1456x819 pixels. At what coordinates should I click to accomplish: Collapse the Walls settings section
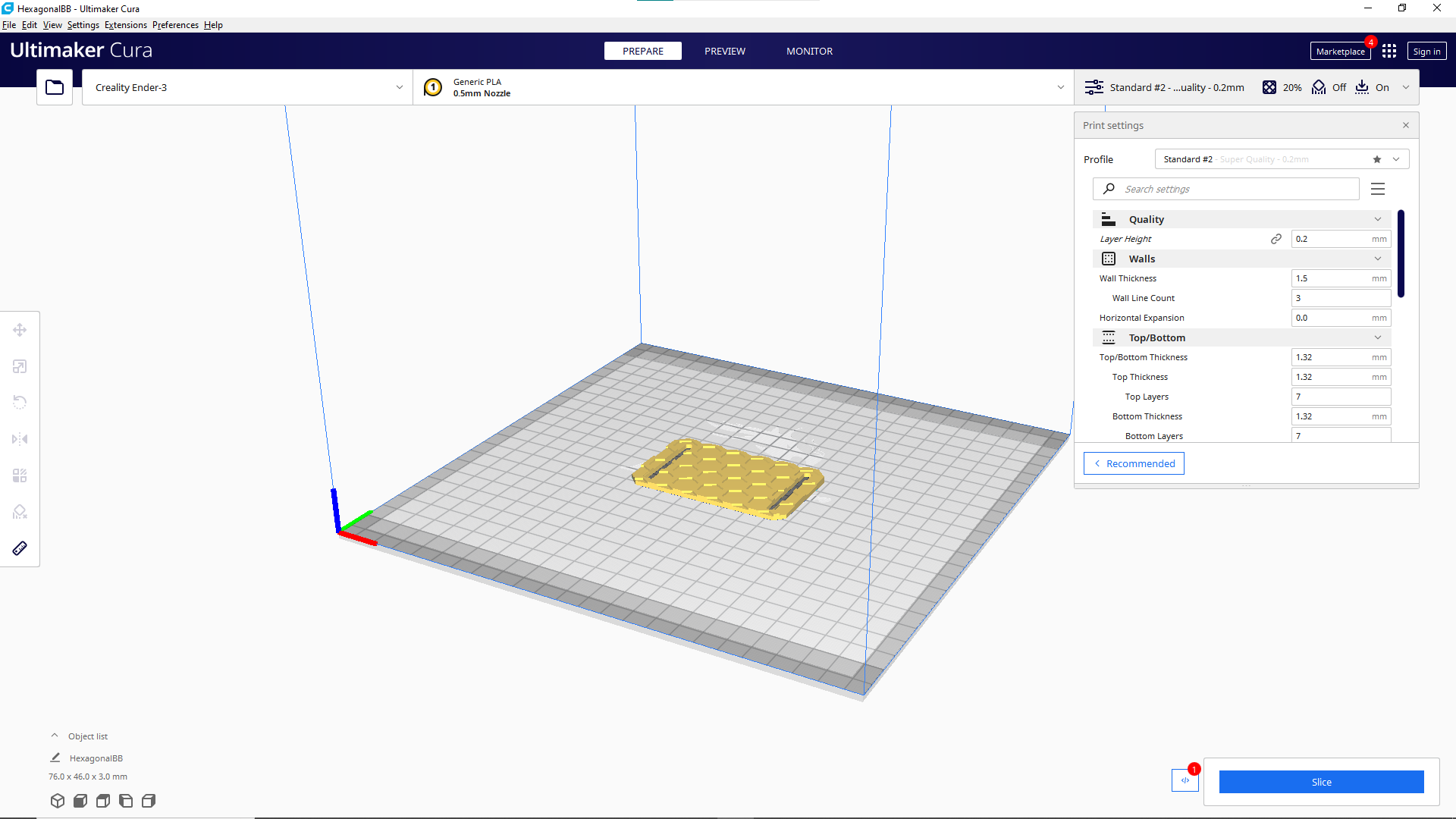(1378, 259)
